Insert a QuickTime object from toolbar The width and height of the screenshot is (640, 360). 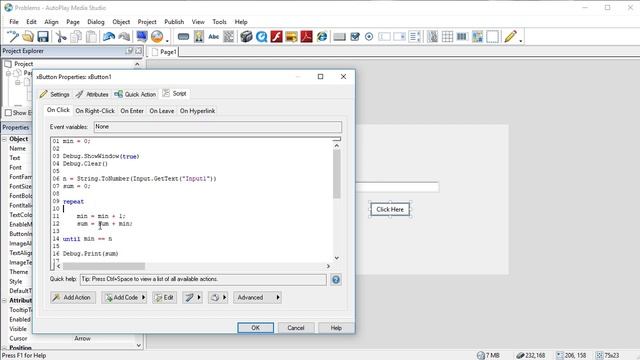click(261, 37)
